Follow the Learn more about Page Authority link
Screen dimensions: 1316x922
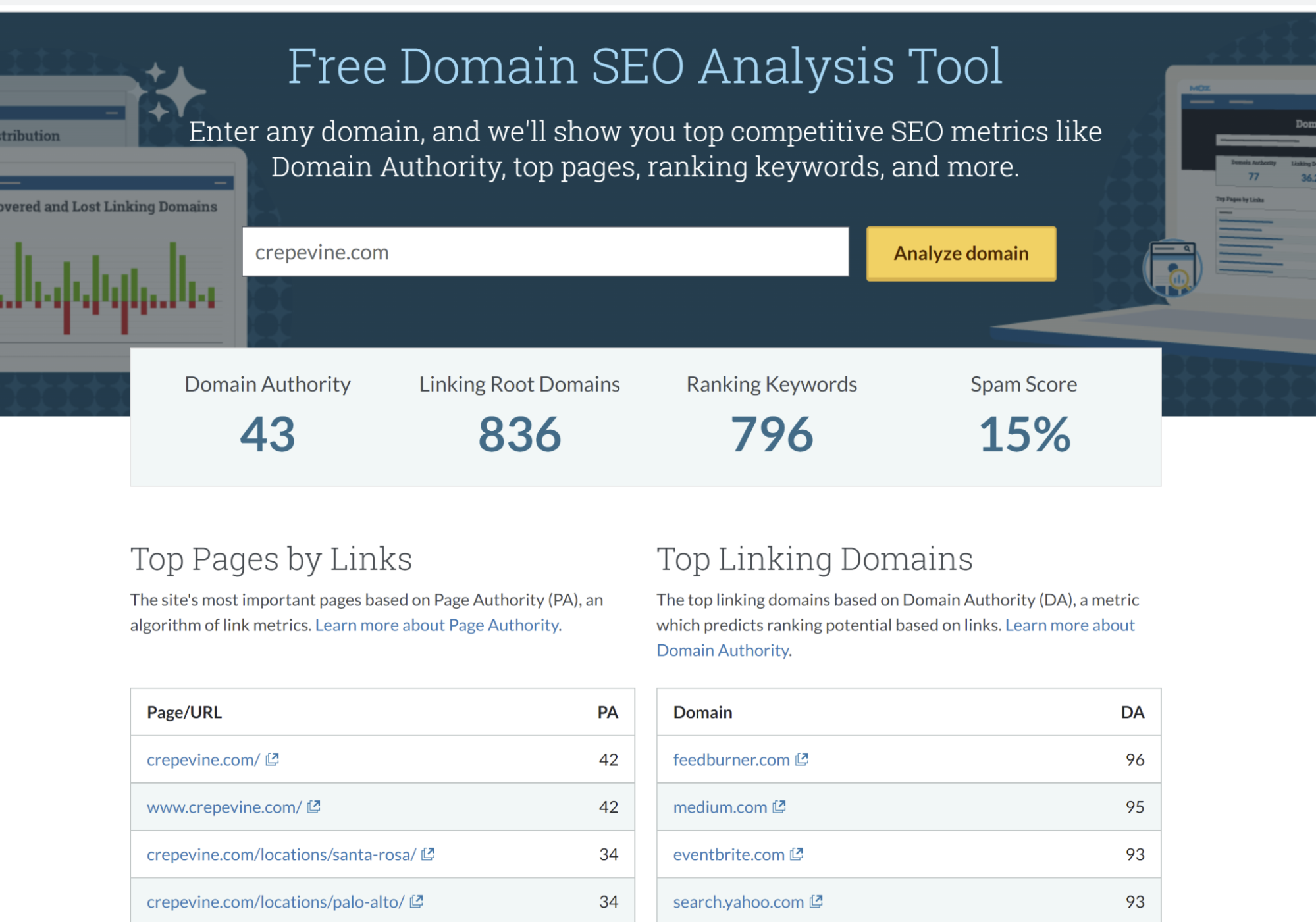tap(437, 625)
